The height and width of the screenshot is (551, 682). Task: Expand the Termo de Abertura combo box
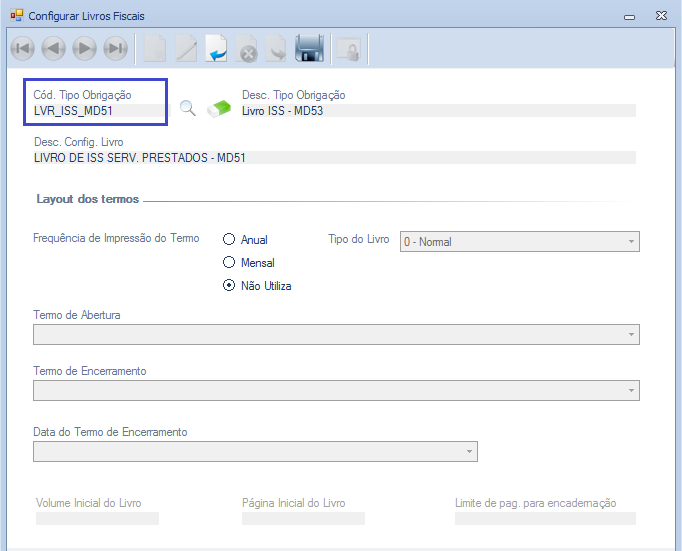tap(336, 334)
